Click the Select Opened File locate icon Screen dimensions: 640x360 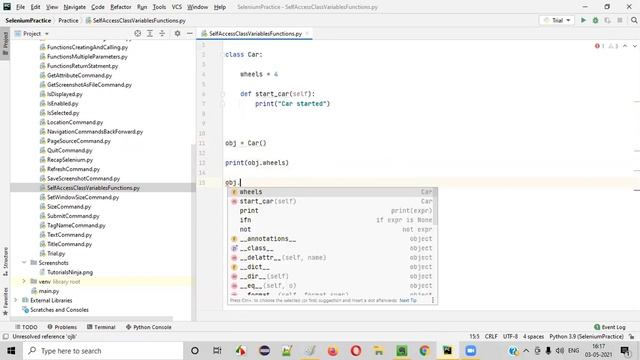[x=138, y=33]
